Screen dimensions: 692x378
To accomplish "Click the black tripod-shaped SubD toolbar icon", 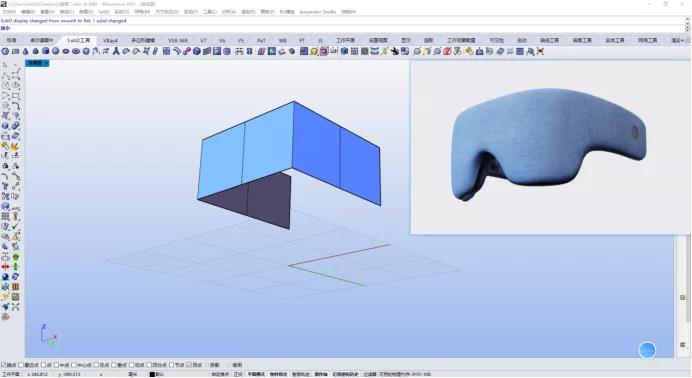I will pyautogui.click(x=116, y=51).
